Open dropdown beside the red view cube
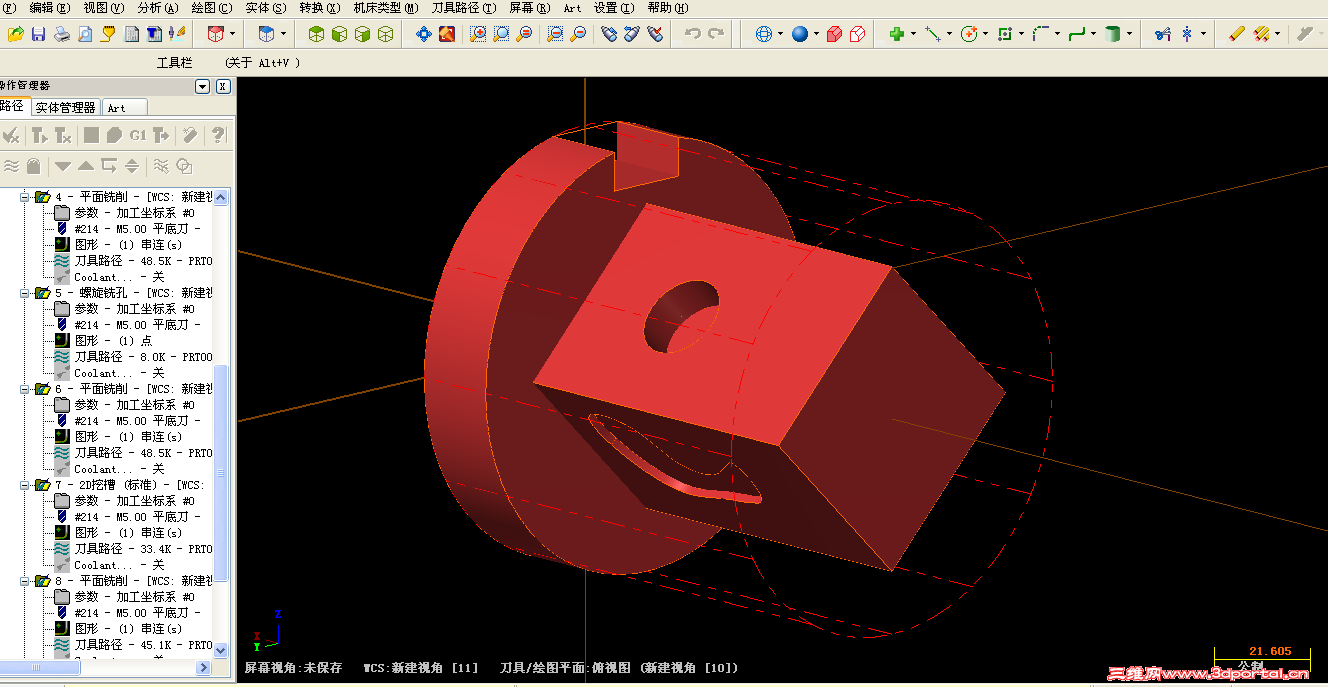 point(232,34)
